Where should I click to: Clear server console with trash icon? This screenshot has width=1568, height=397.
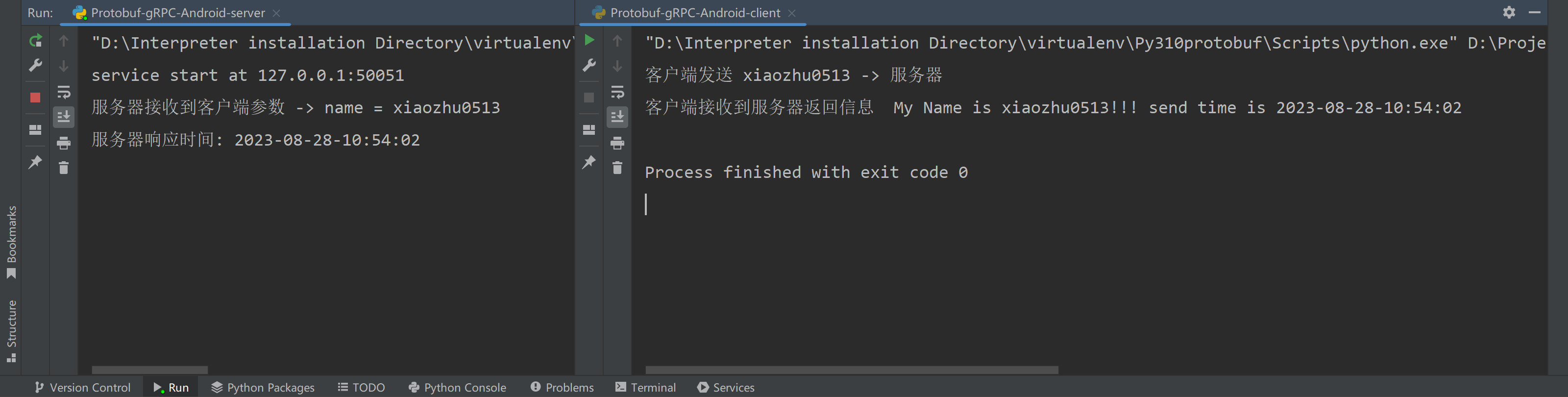click(64, 168)
